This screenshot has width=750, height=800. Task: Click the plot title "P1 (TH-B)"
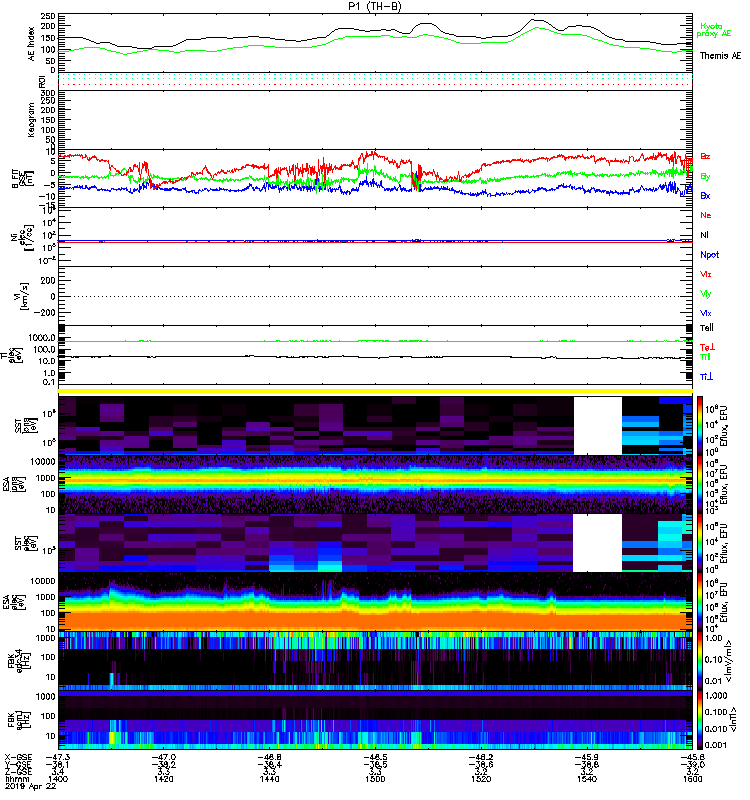click(x=374, y=6)
